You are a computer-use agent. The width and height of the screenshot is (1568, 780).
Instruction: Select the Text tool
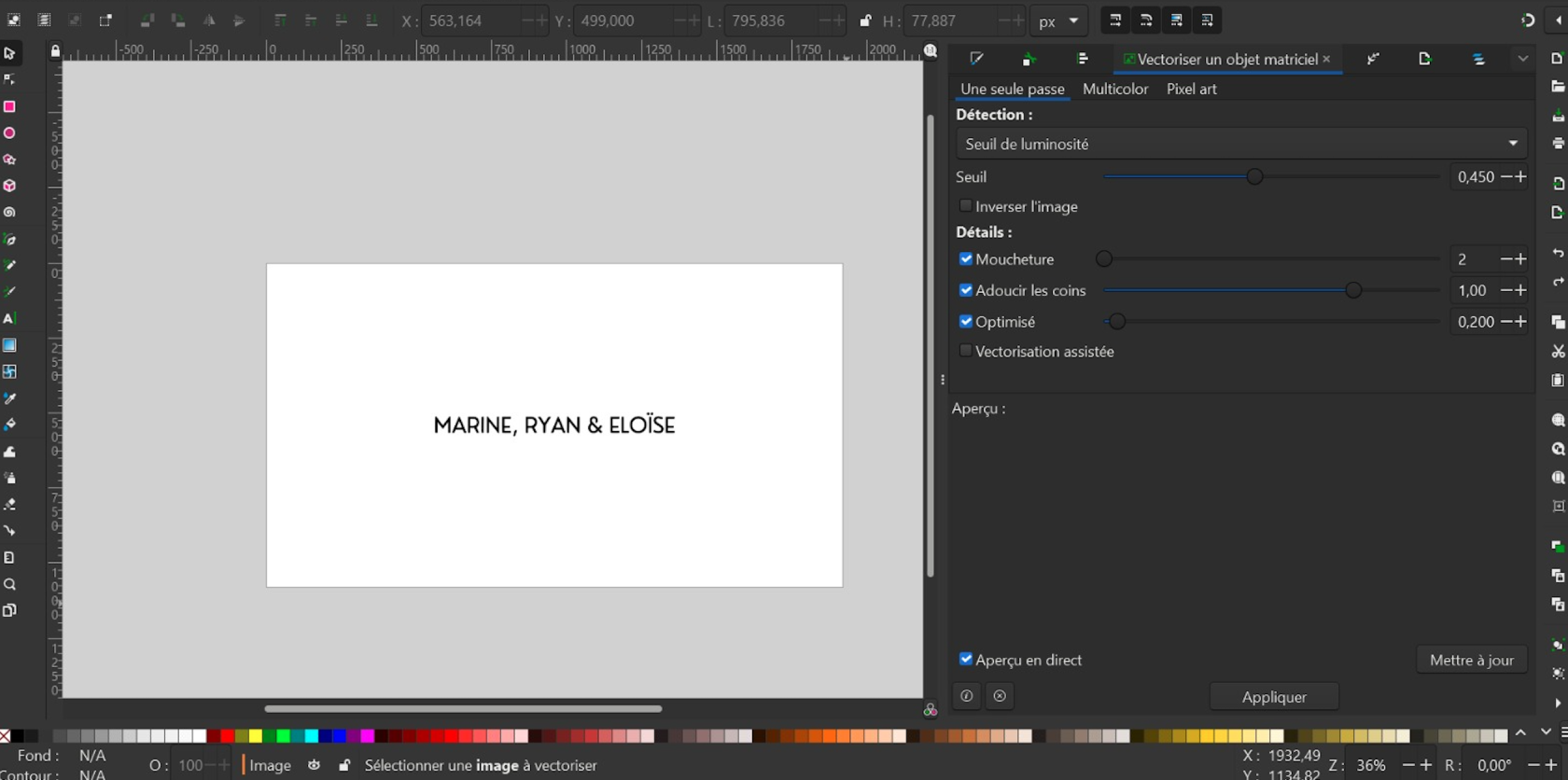point(9,318)
